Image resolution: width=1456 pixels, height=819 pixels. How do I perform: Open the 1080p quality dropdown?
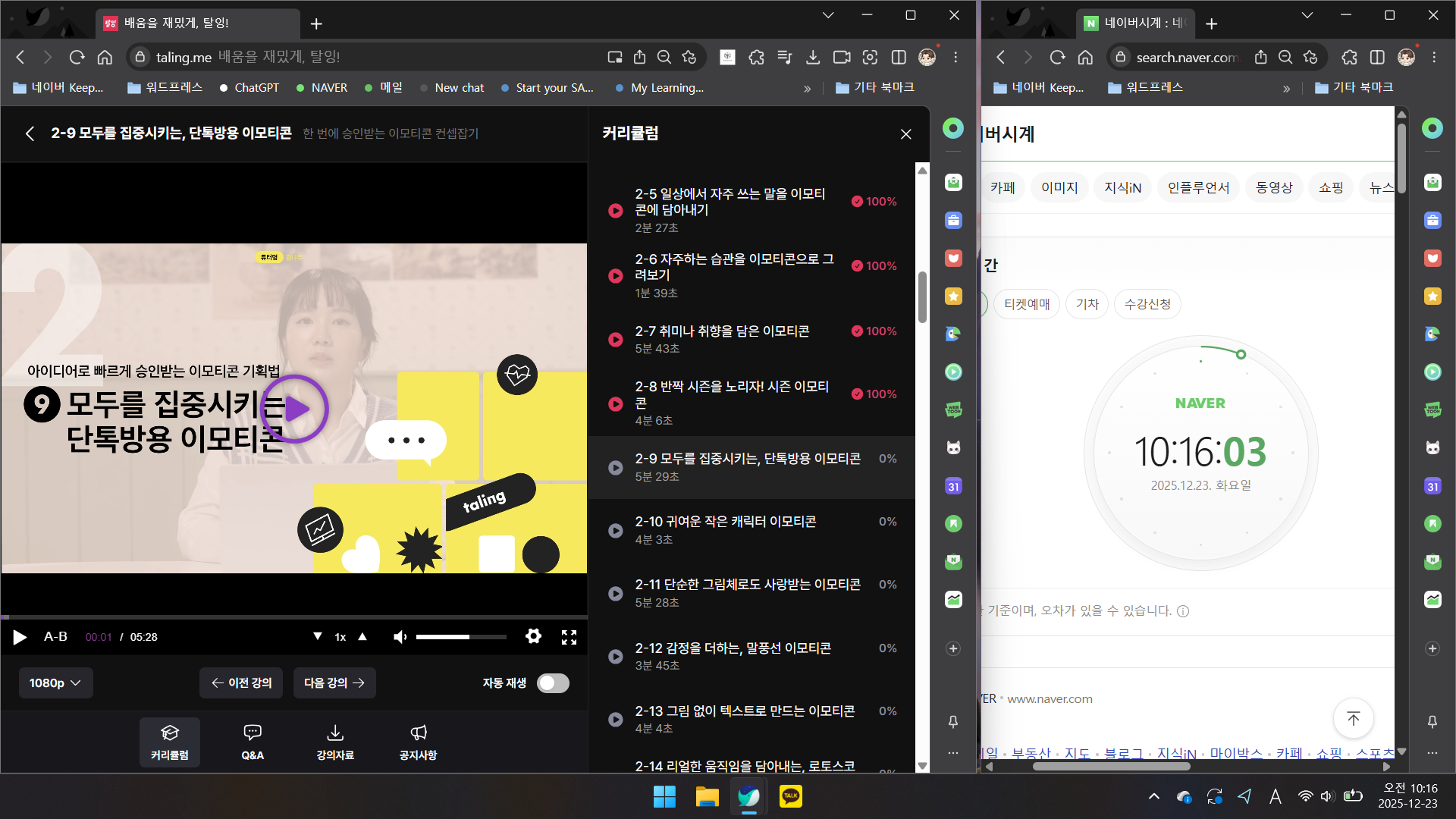(x=55, y=683)
